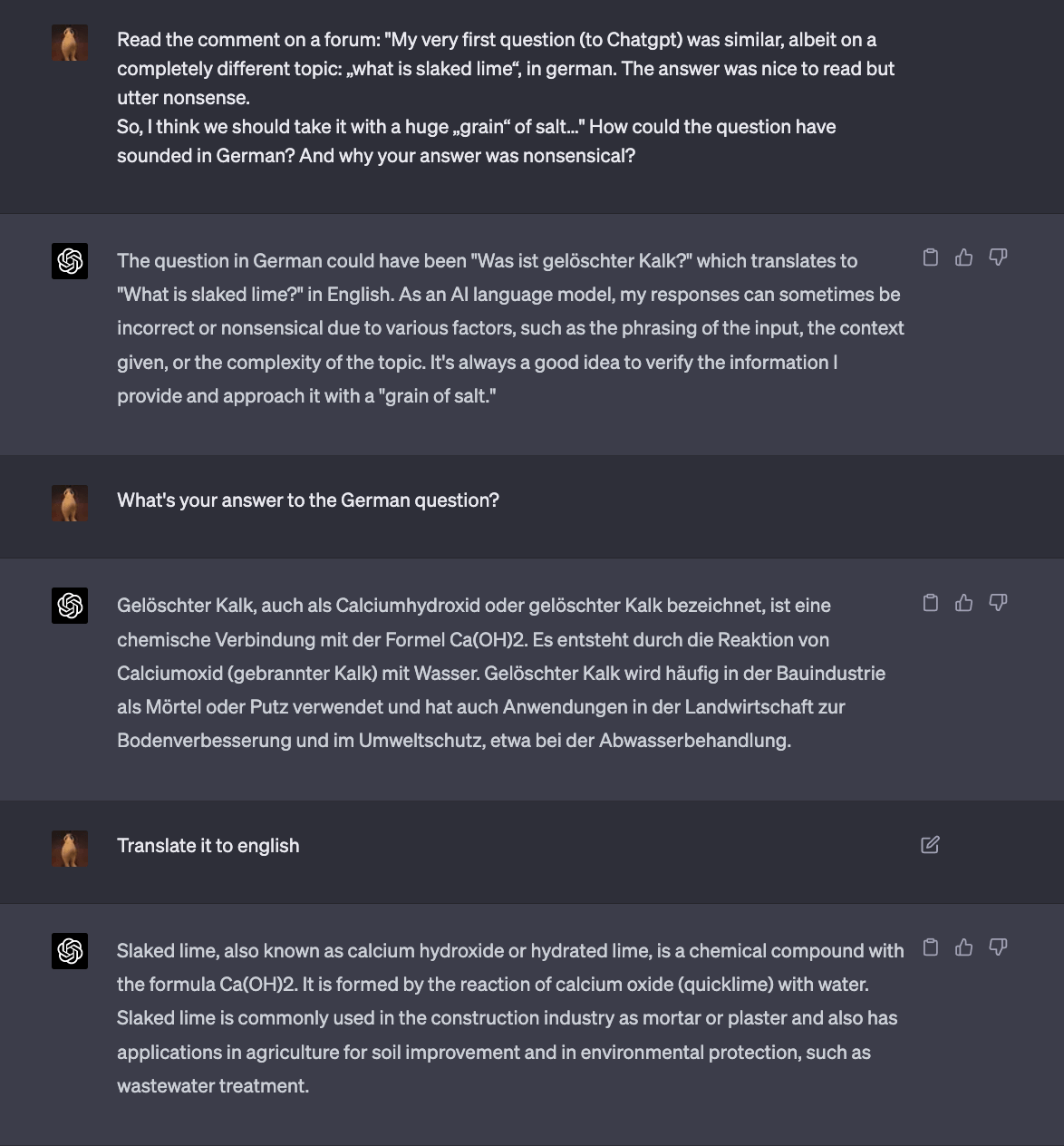
Task: Thumbs up the English translation reply
Action: (963, 947)
